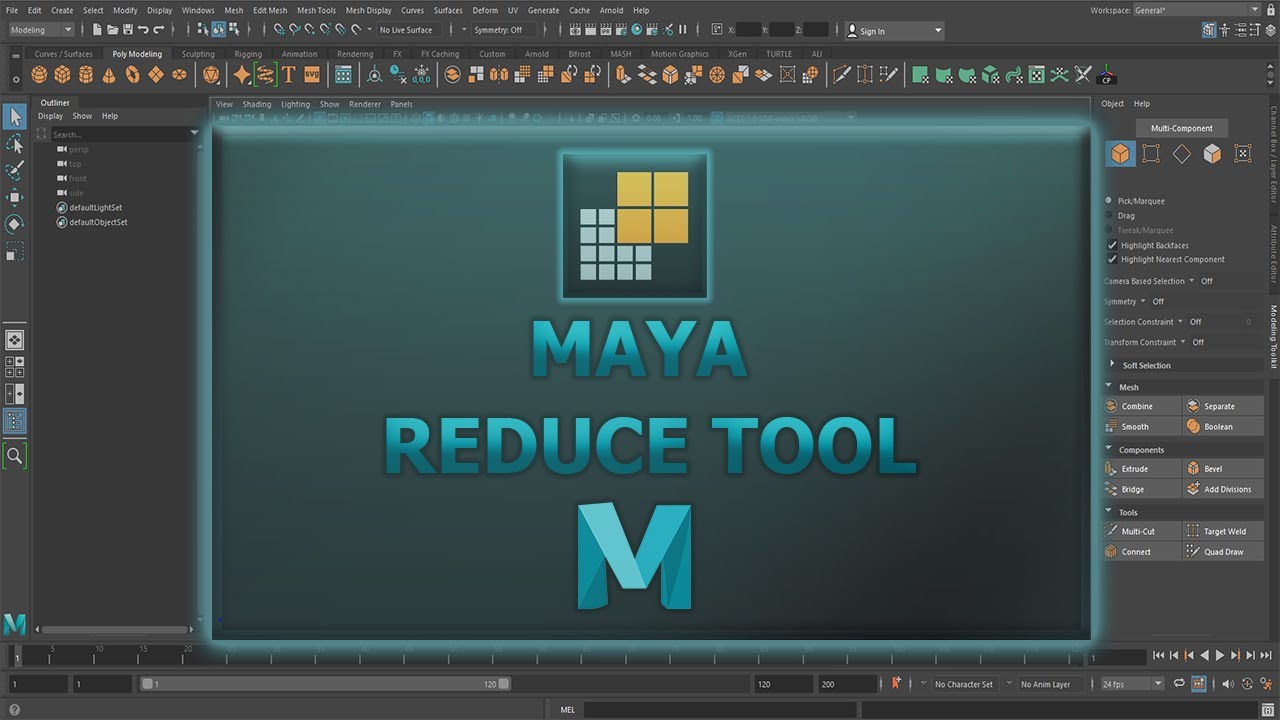This screenshot has width=1280, height=720.
Task: Play forwards using playback control
Action: (x=1220, y=655)
